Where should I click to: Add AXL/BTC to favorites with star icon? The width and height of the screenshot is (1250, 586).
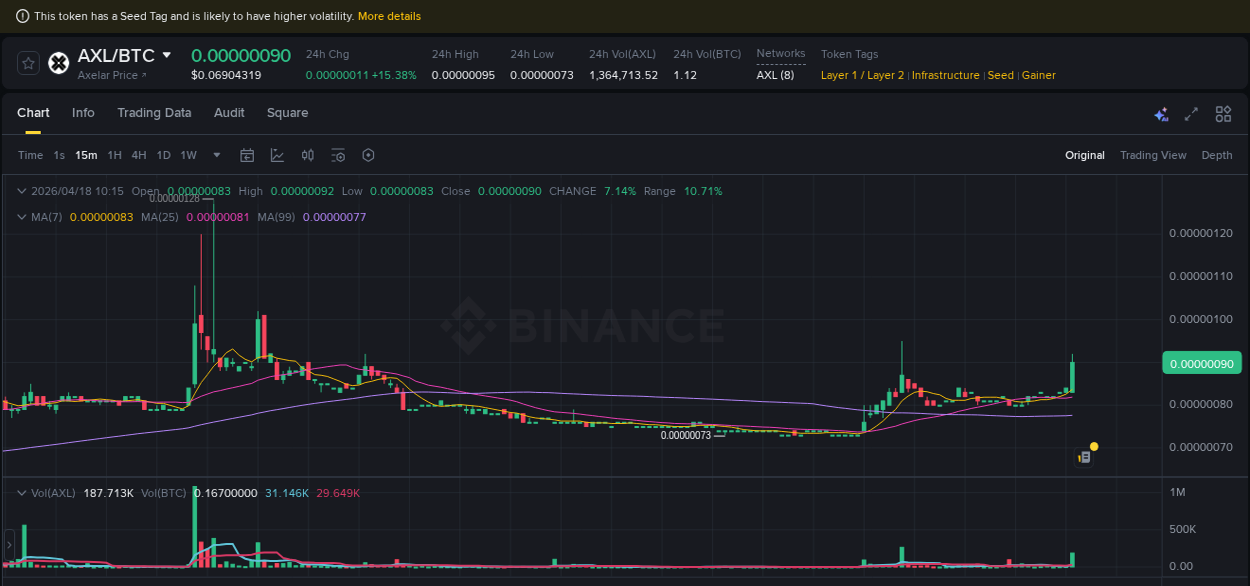pyautogui.click(x=29, y=63)
